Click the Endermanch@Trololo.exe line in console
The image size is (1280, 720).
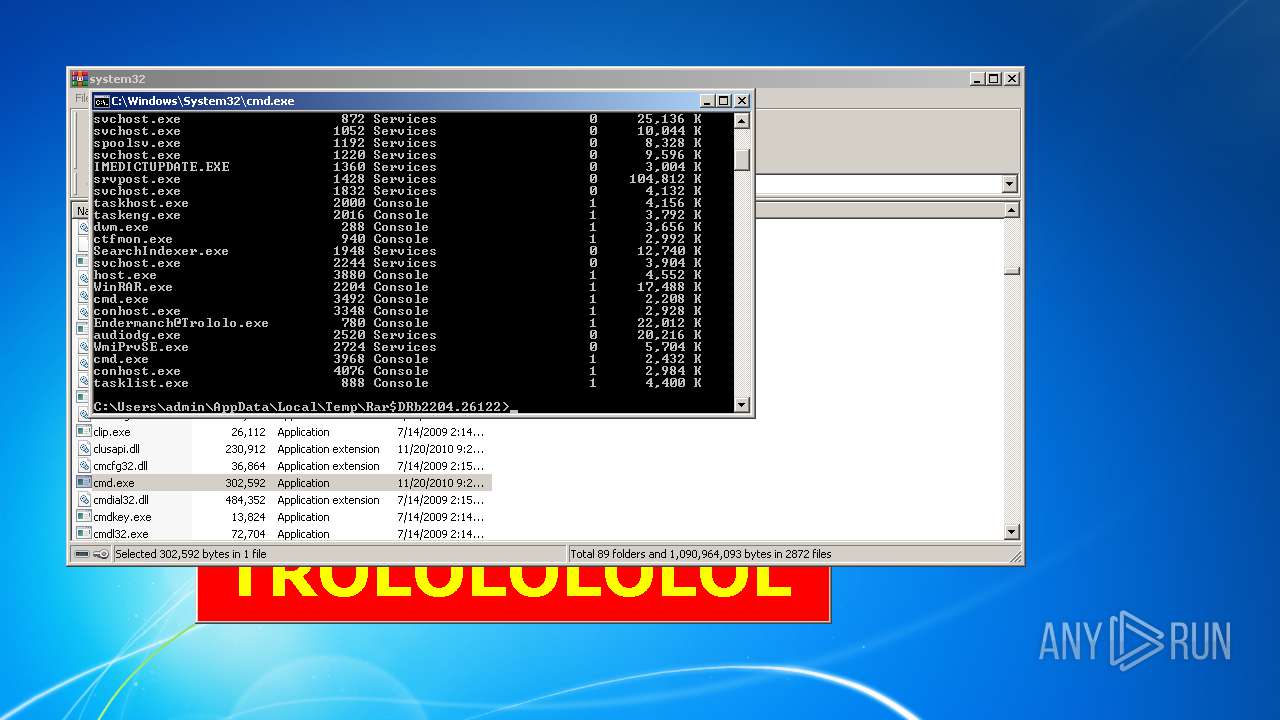(398, 323)
